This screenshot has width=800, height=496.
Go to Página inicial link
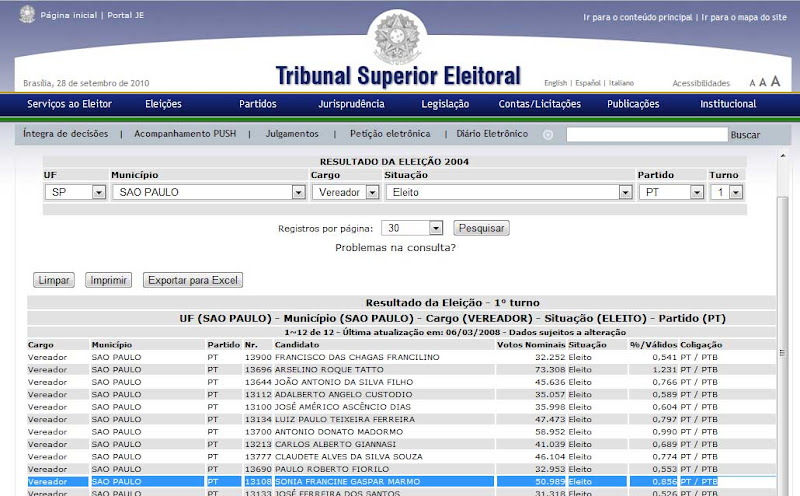coord(69,15)
